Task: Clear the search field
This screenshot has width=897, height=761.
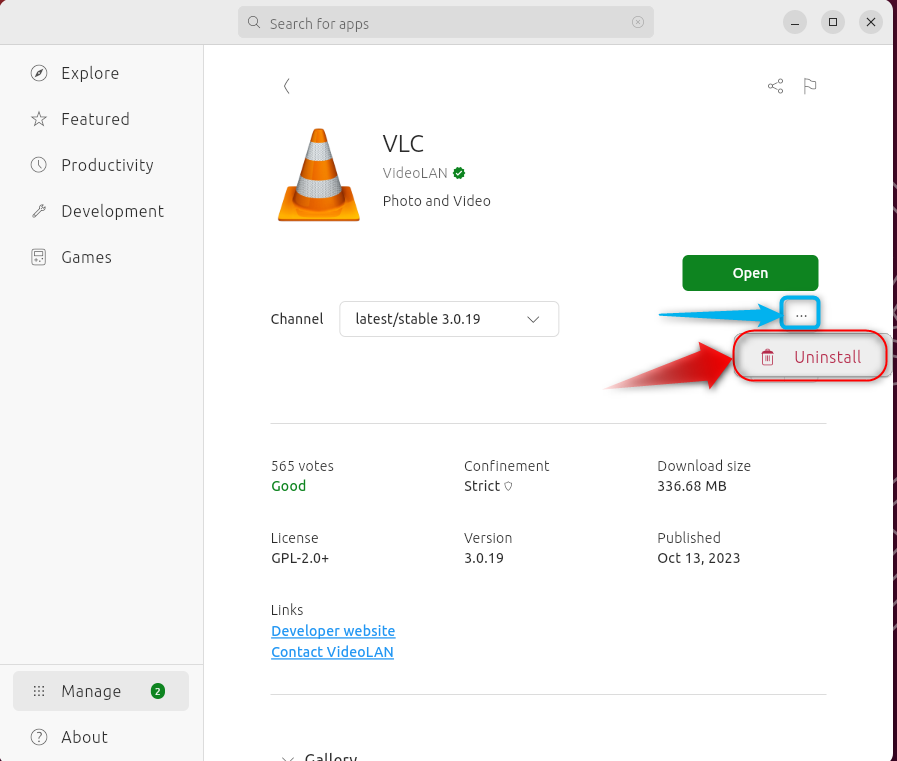Action: (x=638, y=22)
